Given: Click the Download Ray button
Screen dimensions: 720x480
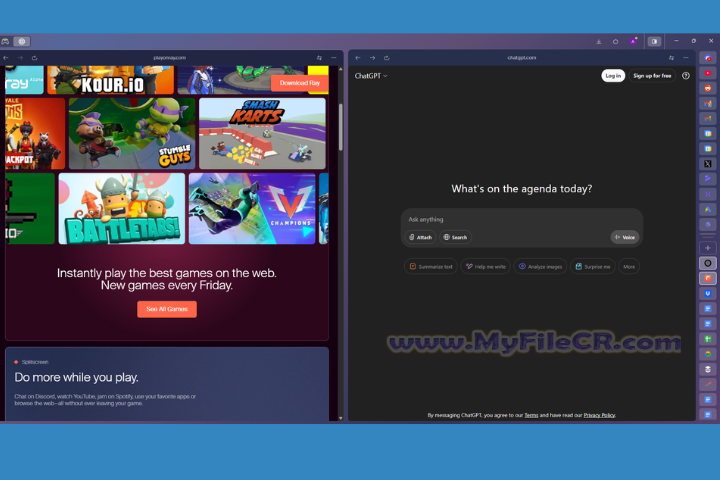Looking at the screenshot, I should 299,83.
